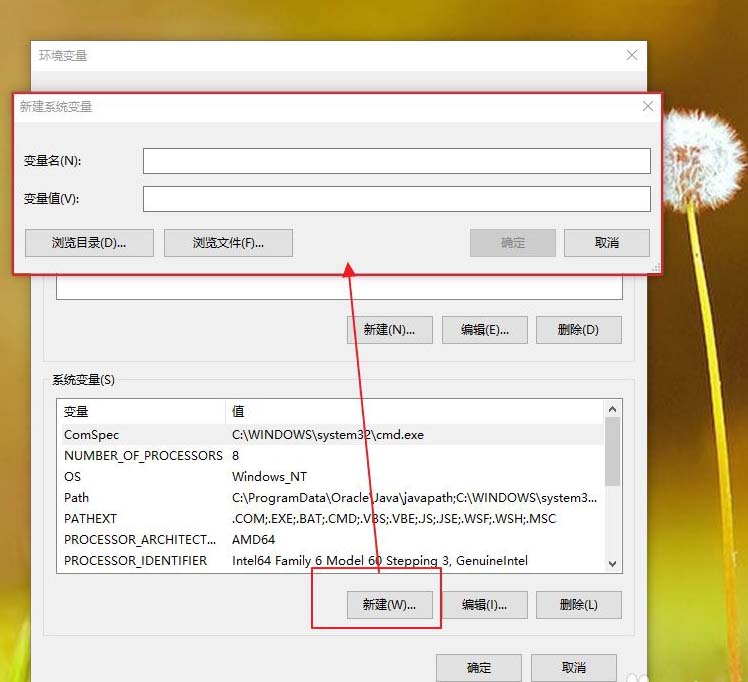748x682 pixels.
Task: Click the AMD64 value
Action: point(253,539)
